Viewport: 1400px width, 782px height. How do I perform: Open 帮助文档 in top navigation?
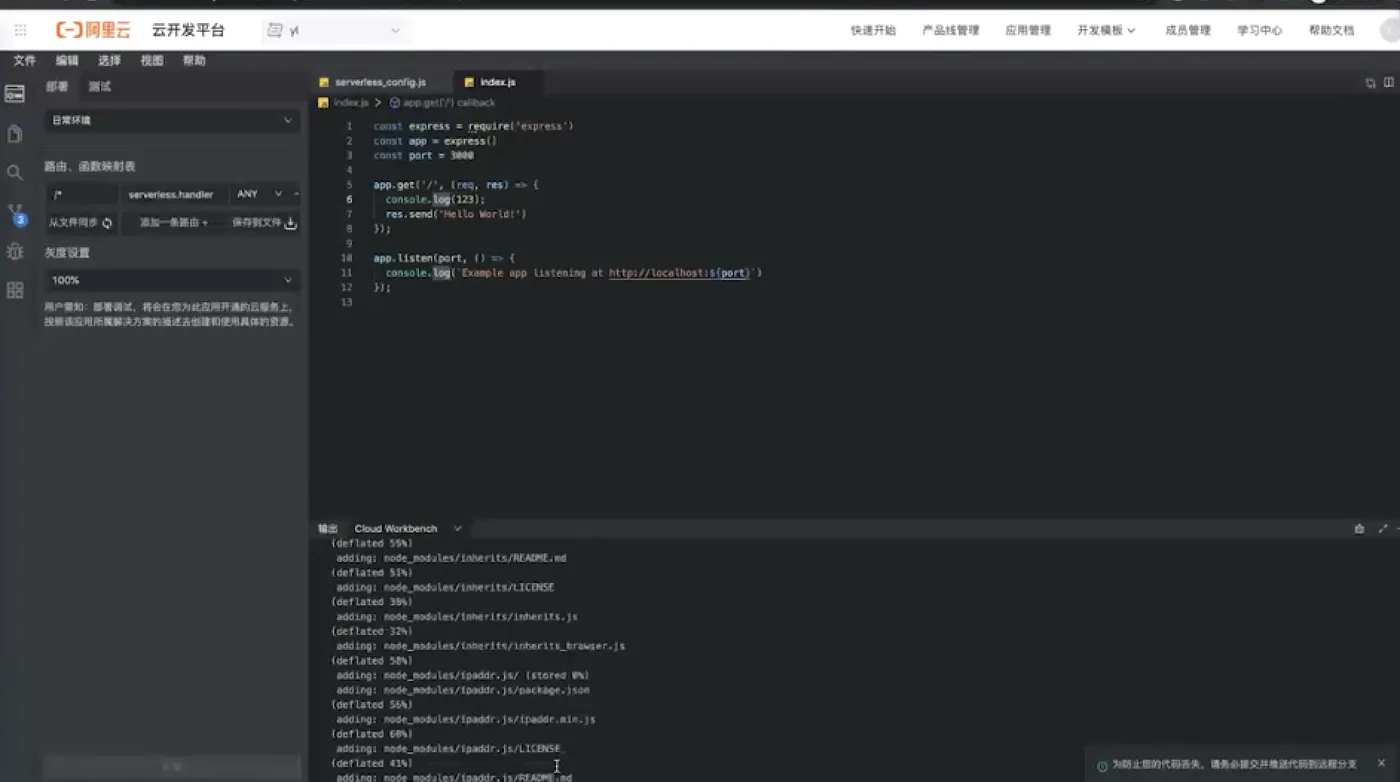1332,31
